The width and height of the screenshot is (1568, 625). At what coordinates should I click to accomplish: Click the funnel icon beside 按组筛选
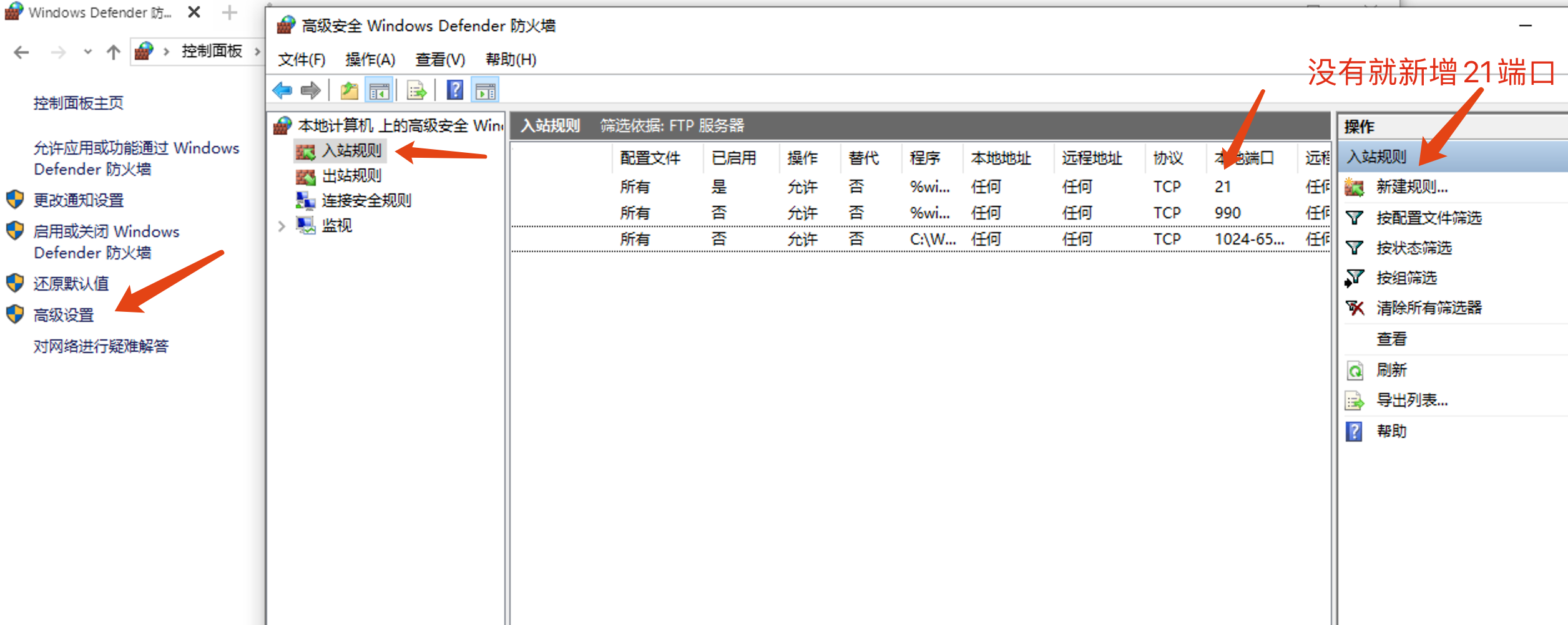coord(1354,278)
